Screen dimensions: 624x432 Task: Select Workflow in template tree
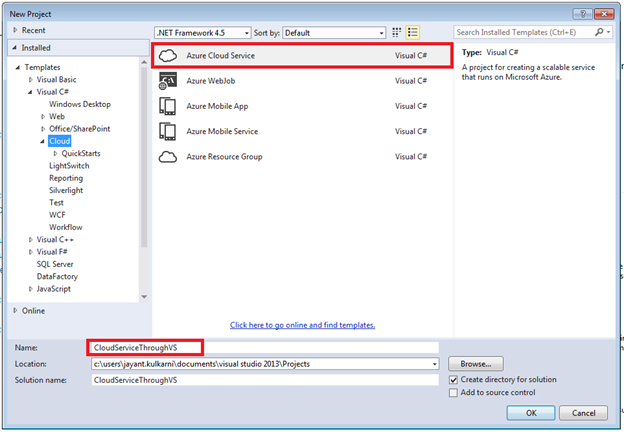point(66,227)
